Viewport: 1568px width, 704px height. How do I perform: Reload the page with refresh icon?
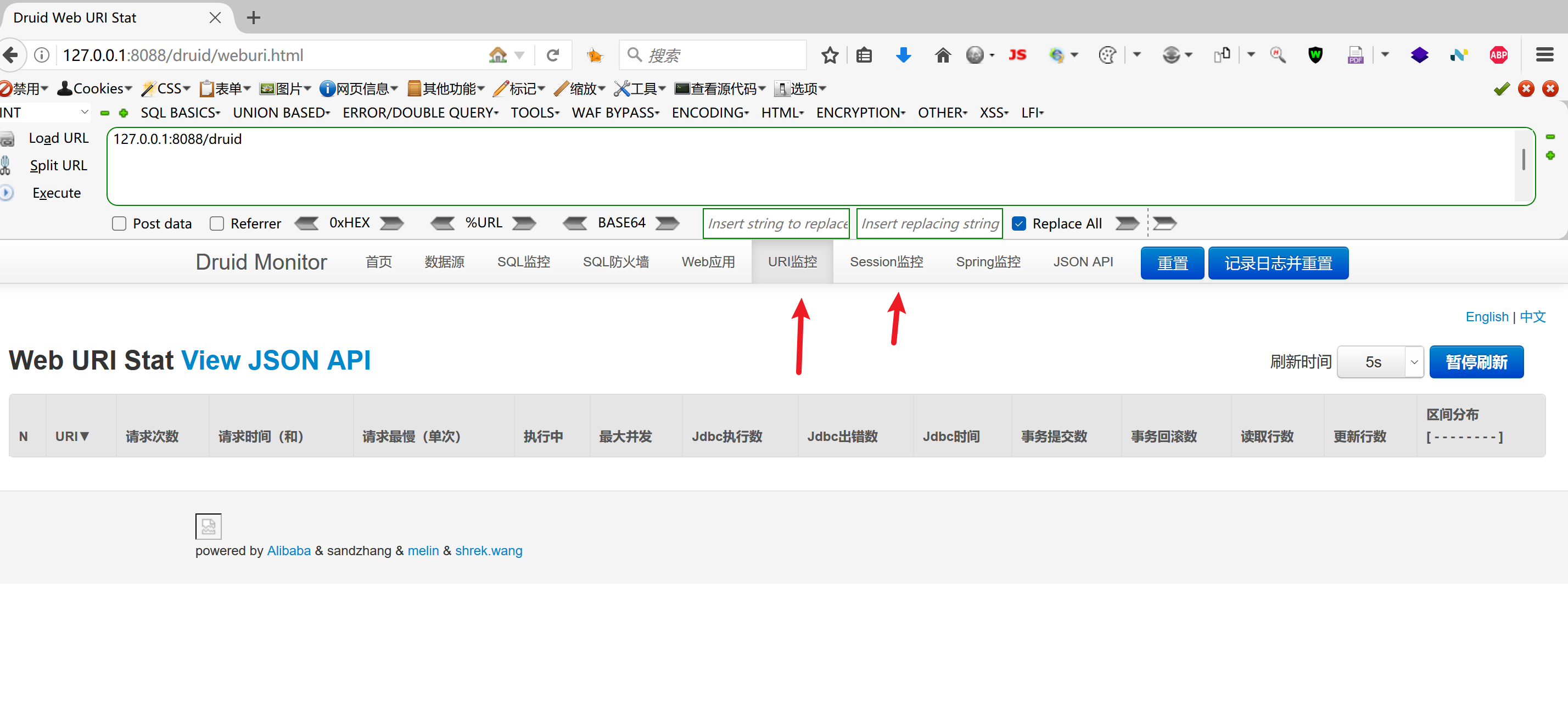pyautogui.click(x=553, y=55)
